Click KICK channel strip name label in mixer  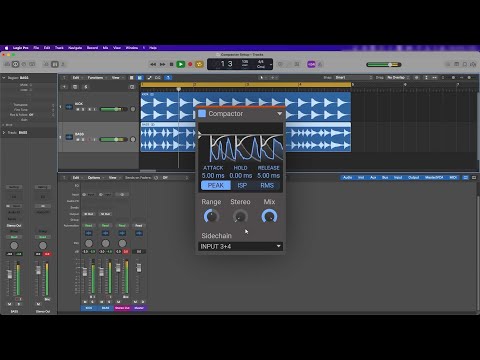[89, 308]
